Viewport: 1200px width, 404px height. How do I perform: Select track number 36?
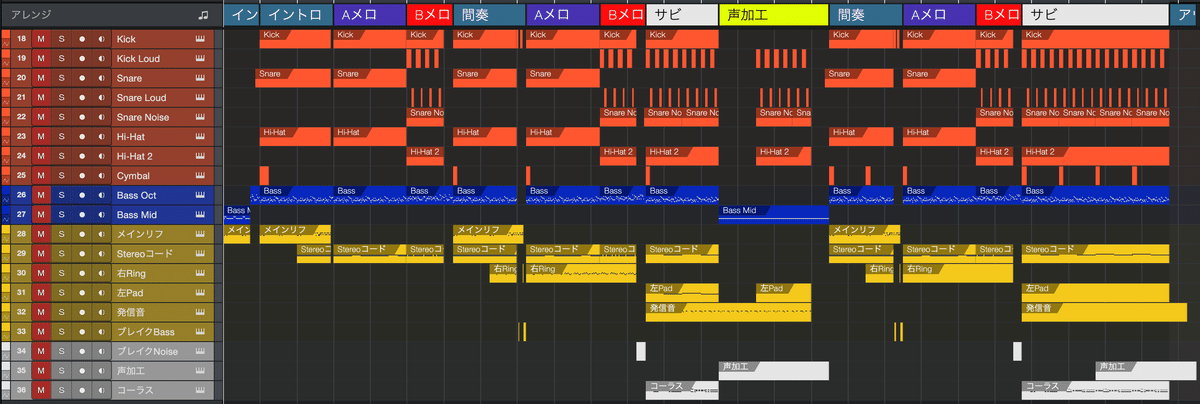21,390
